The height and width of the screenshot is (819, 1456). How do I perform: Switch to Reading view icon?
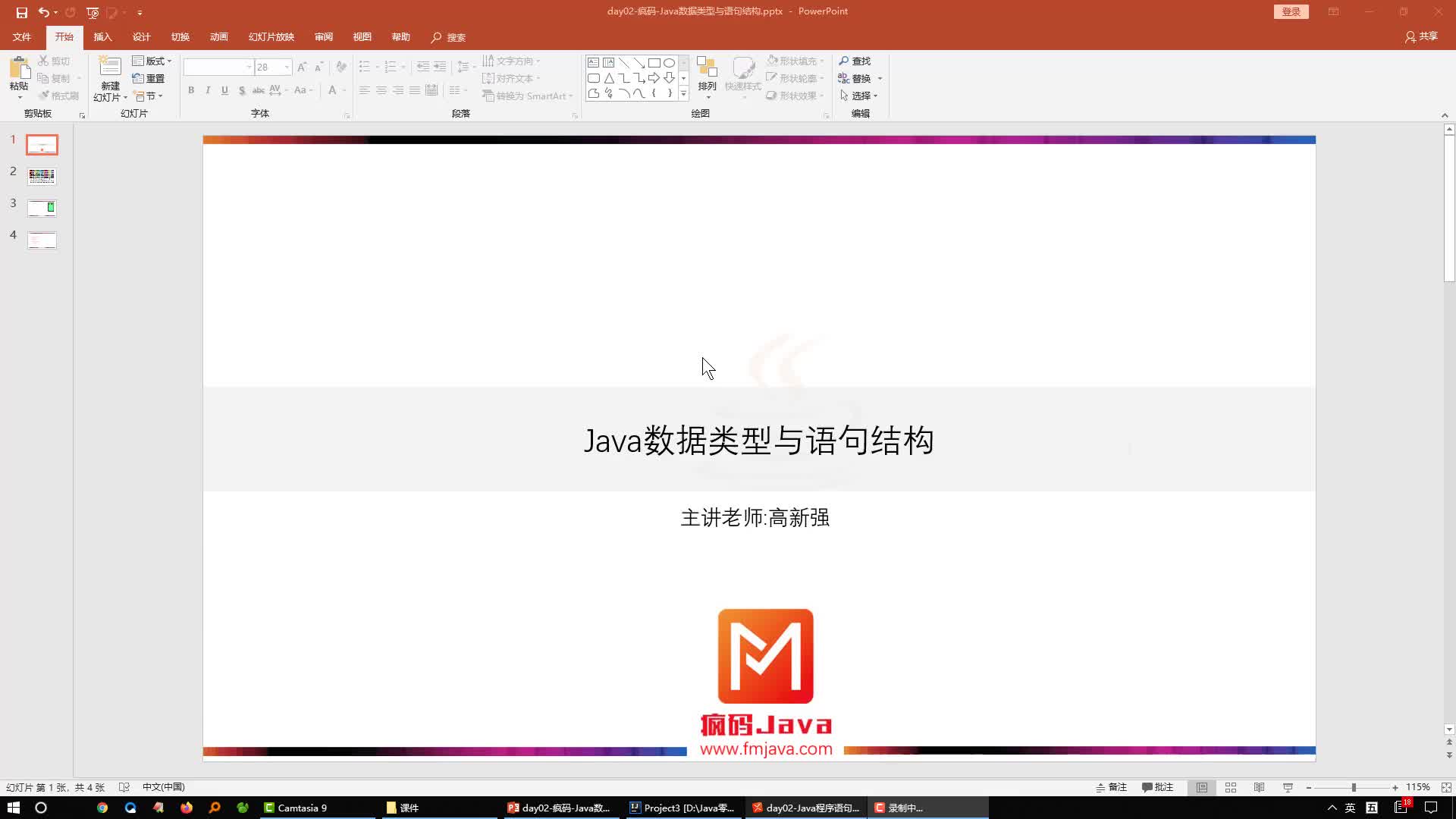tap(1259, 787)
